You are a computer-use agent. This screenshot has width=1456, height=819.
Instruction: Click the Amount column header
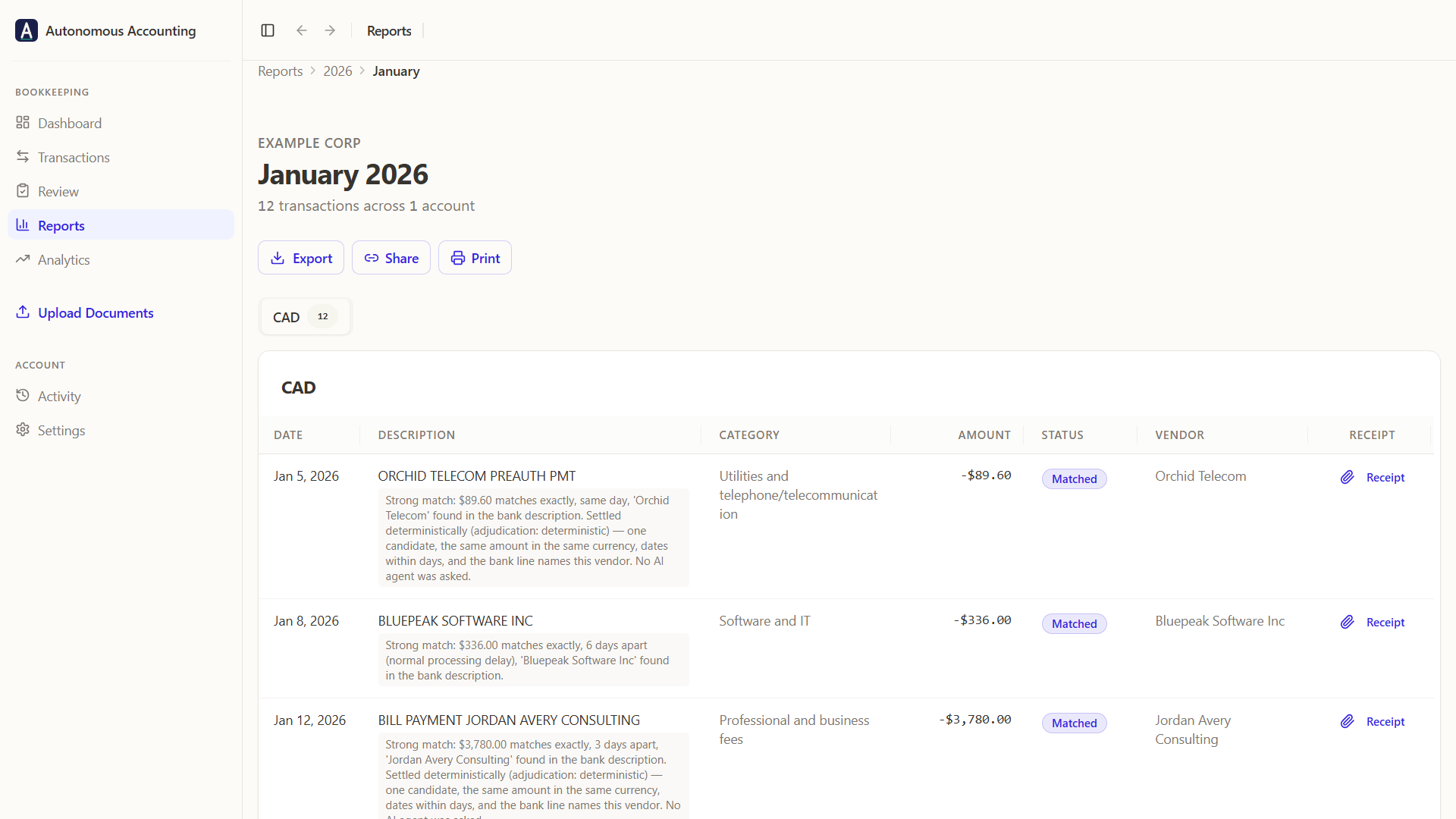(x=984, y=435)
